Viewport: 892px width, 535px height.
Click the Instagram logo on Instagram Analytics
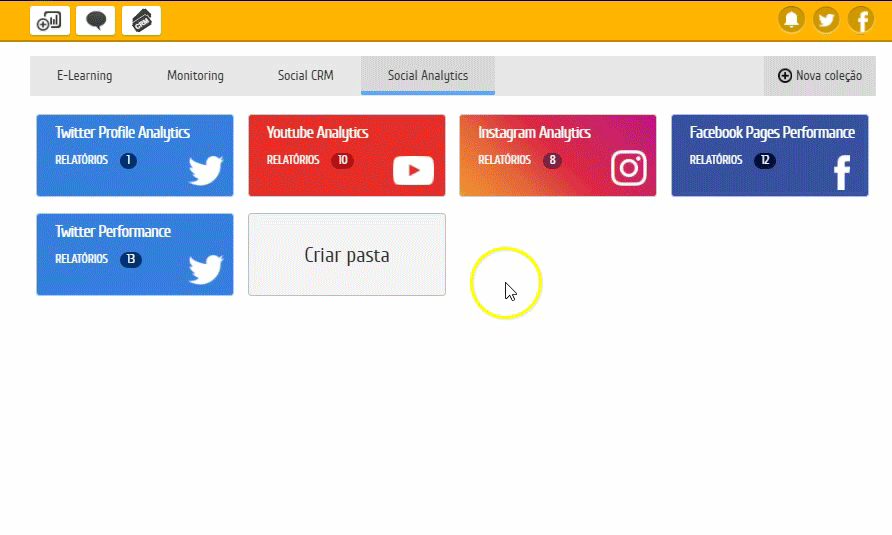[x=628, y=168]
